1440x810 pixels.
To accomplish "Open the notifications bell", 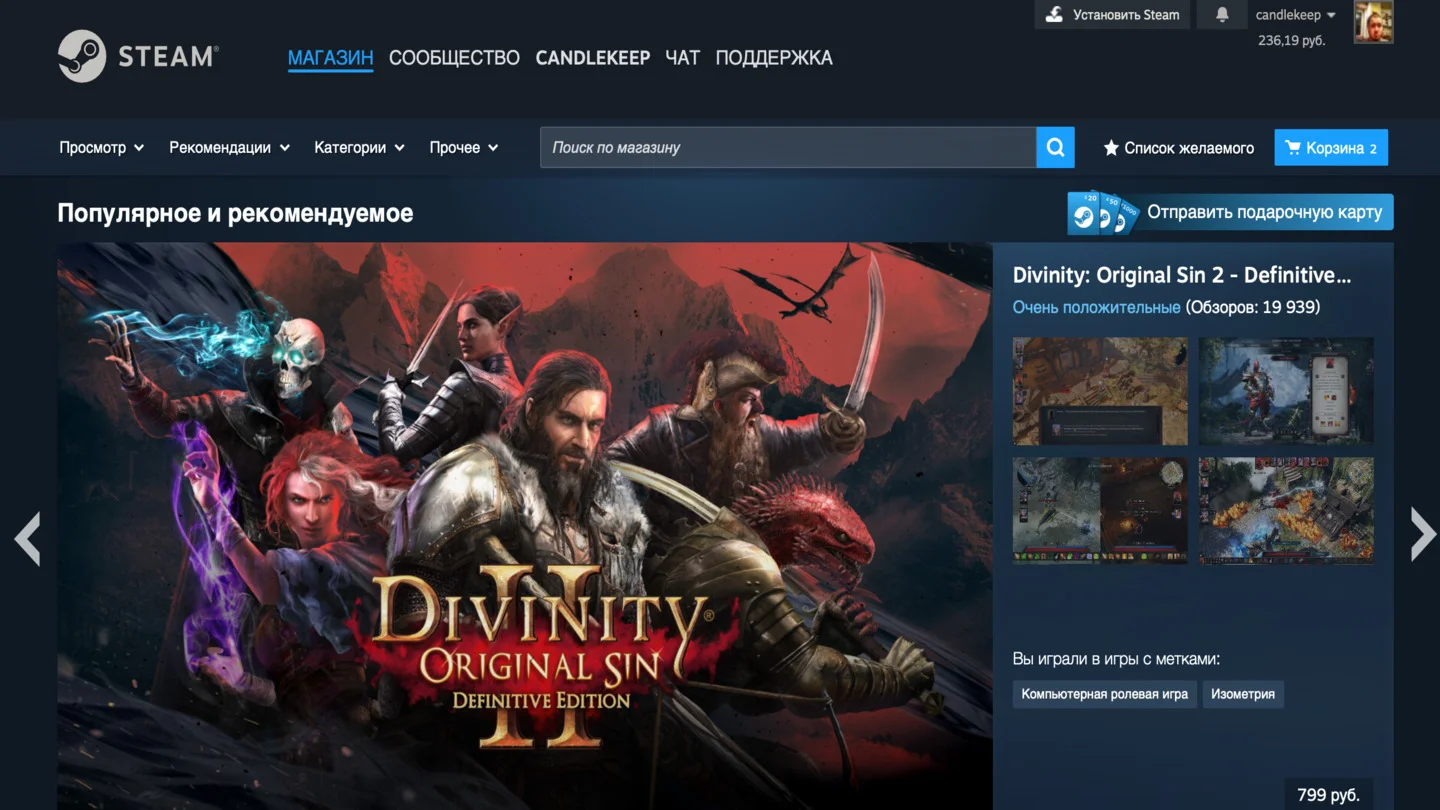I will [1222, 15].
